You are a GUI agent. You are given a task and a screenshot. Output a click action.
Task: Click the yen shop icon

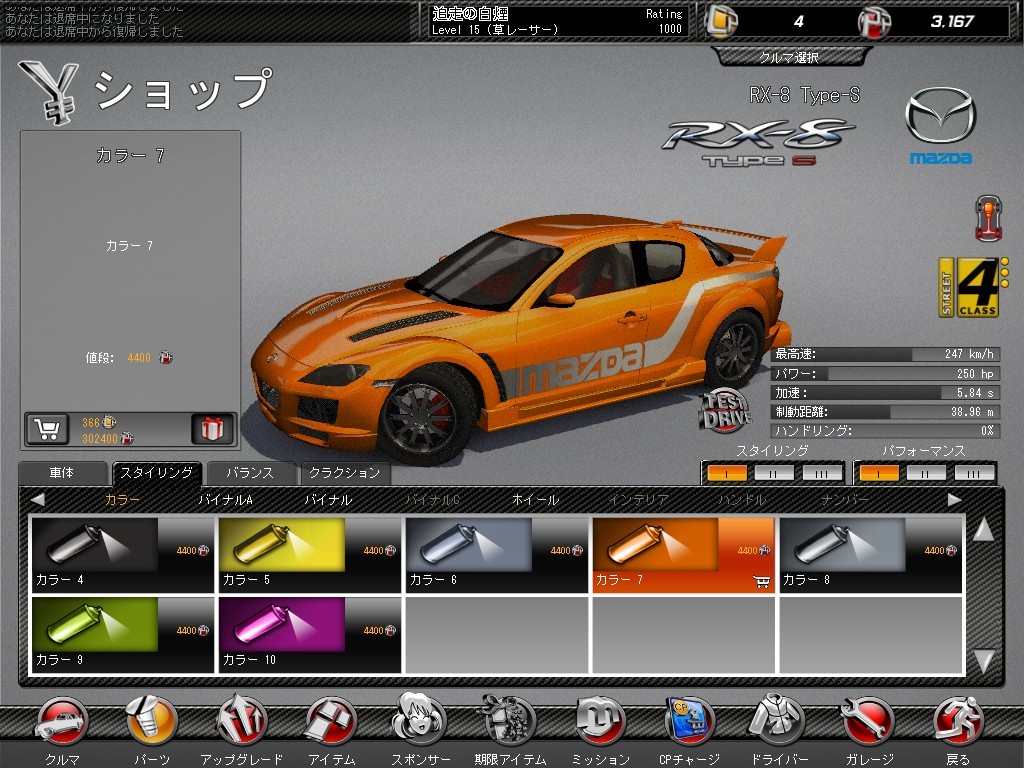click(x=48, y=91)
